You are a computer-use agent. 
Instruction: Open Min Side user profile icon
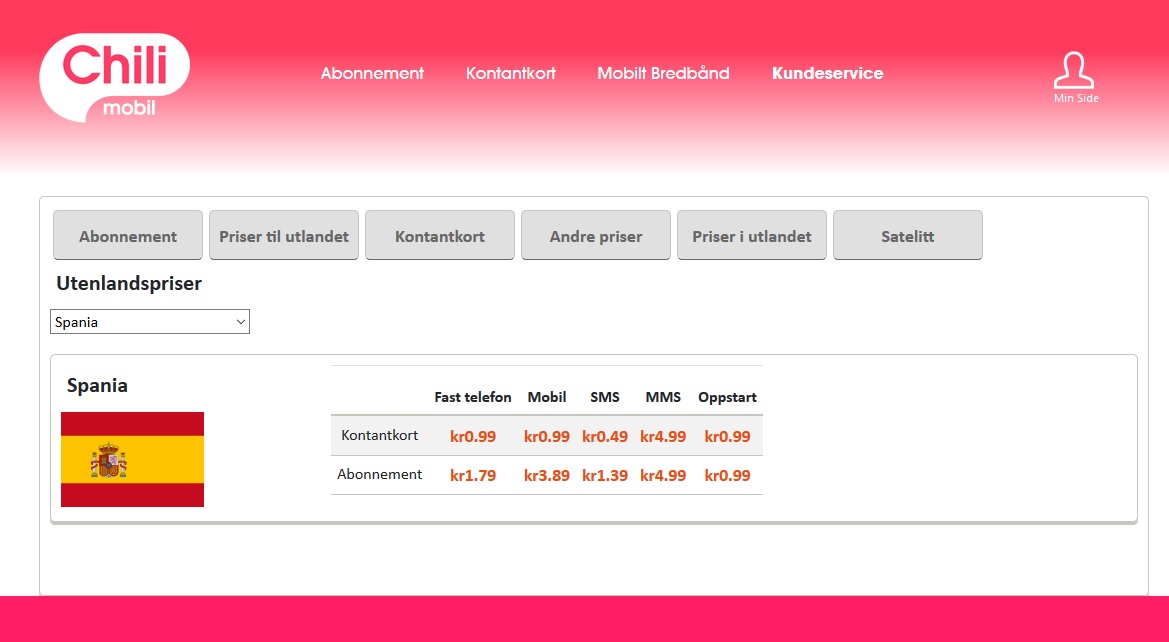(1075, 78)
